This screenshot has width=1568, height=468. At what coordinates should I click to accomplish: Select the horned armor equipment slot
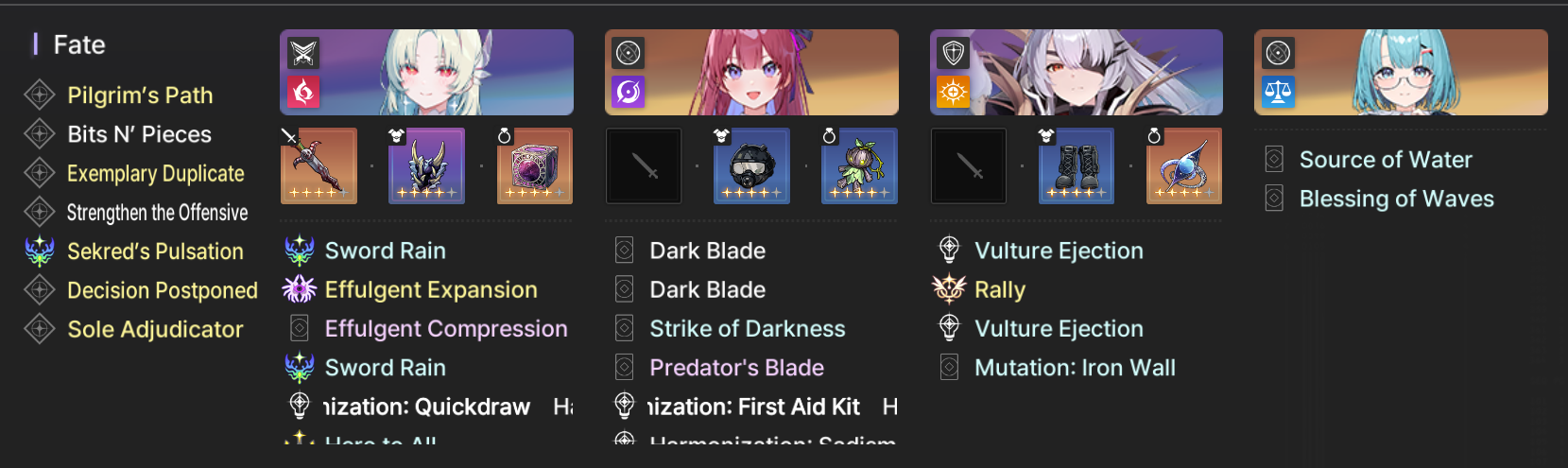coord(427,166)
